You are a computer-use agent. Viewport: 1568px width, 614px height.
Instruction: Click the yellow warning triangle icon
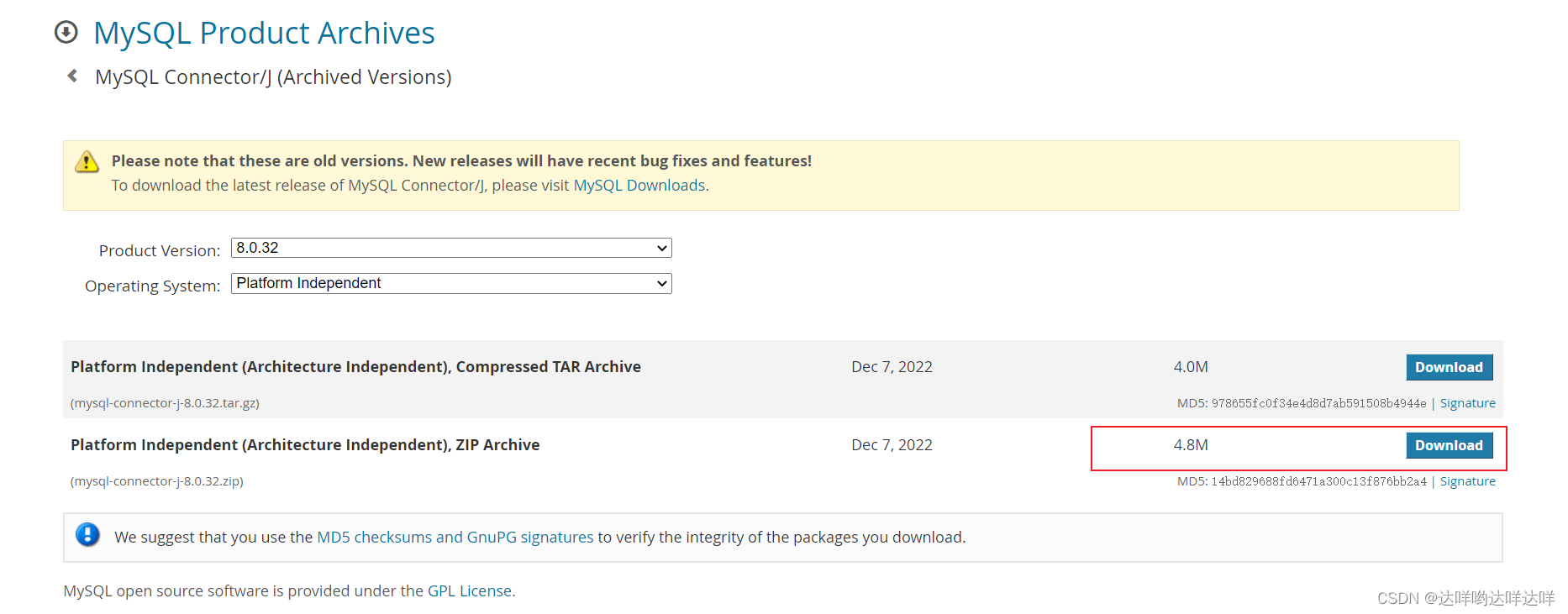87,161
